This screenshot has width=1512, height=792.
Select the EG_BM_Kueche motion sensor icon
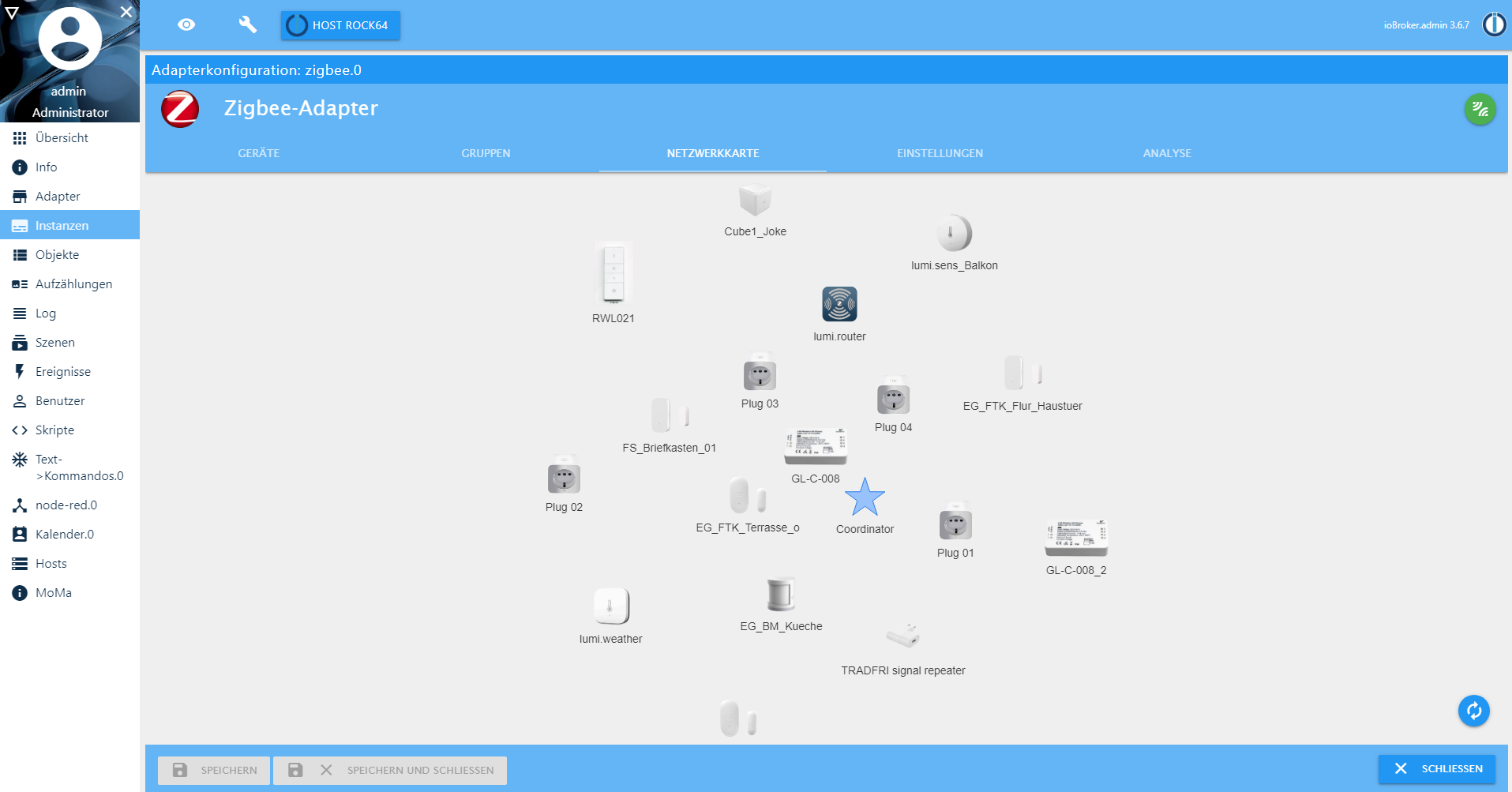781,594
